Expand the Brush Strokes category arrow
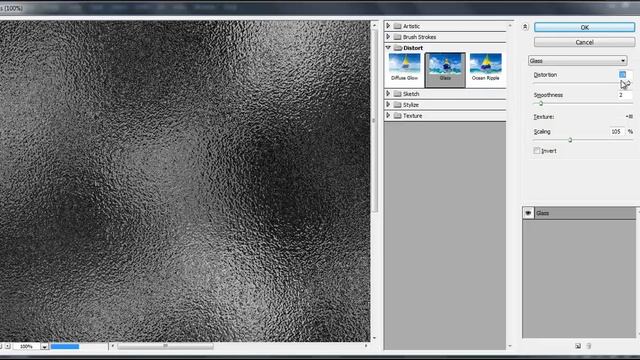Image resolution: width=640 pixels, height=360 pixels. (388, 37)
